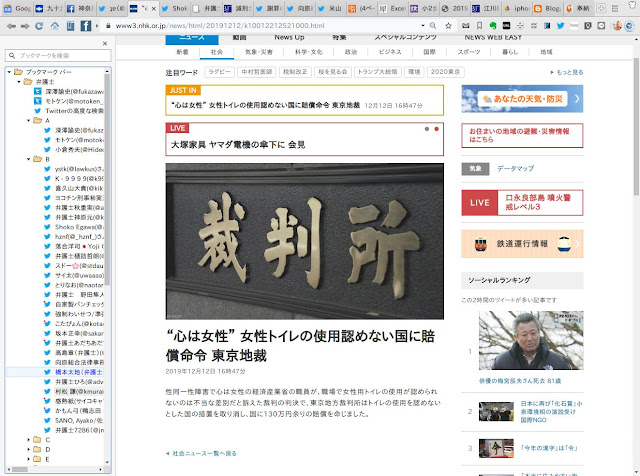
Task: Click the 社会ニュース一覧へ戻る link
Action: pos(204,454)
